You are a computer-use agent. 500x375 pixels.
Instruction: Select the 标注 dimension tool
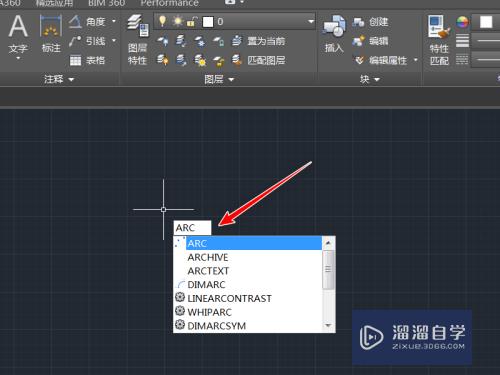point(51,33)
